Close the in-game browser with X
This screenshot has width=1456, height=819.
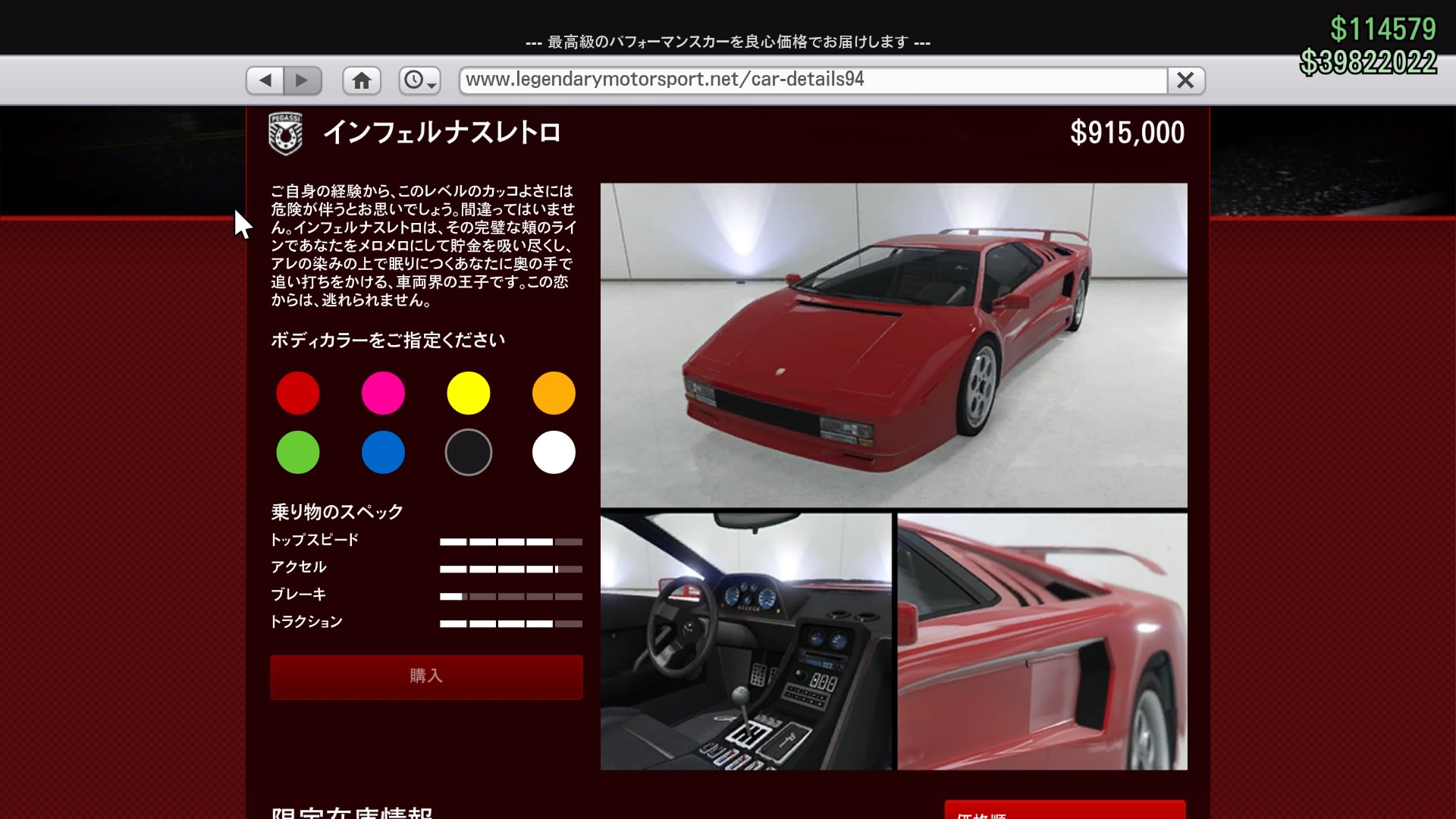[1185, 80]
